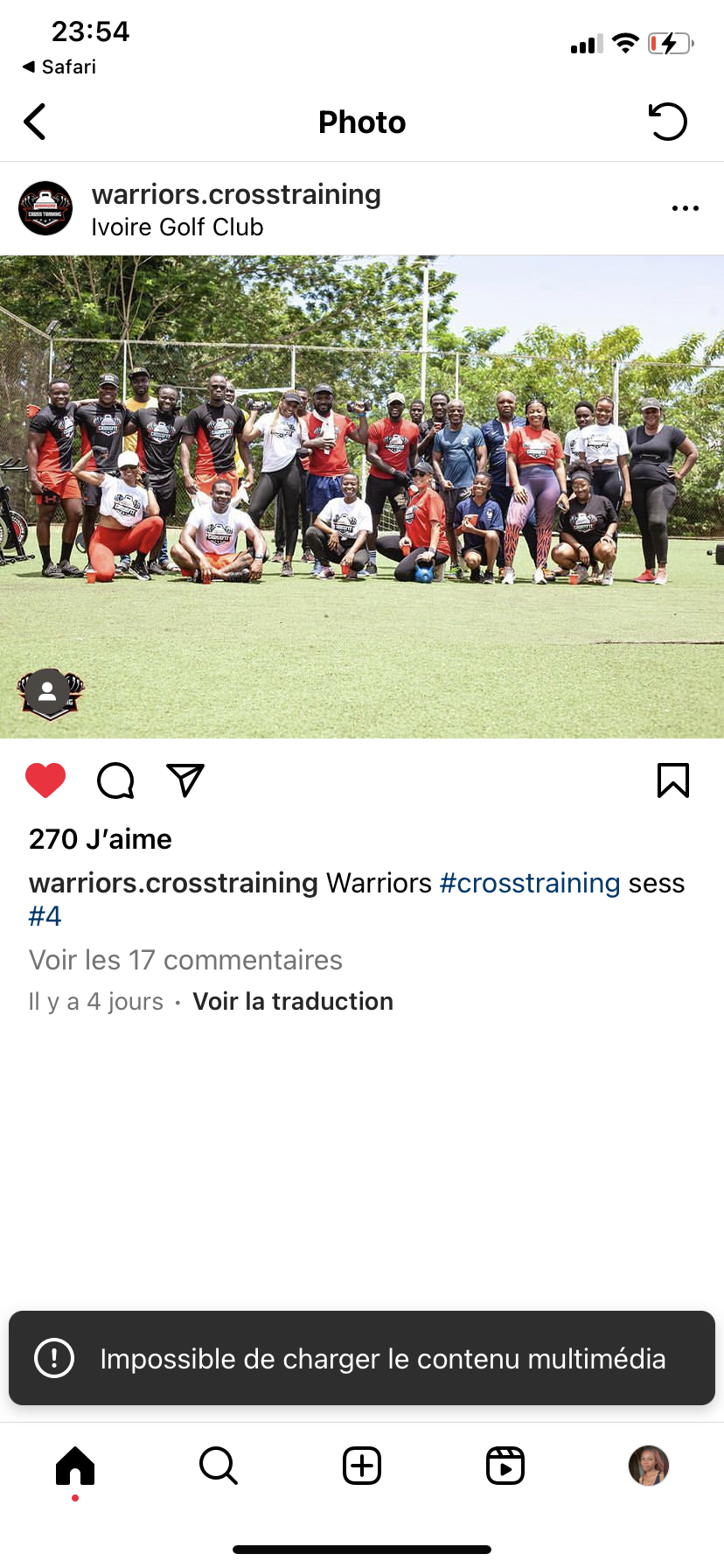Expand Voir les 17 commentaires
The height and width of the screenshot is (1568, 724).
pyautogui.click(x=185, y=960)
